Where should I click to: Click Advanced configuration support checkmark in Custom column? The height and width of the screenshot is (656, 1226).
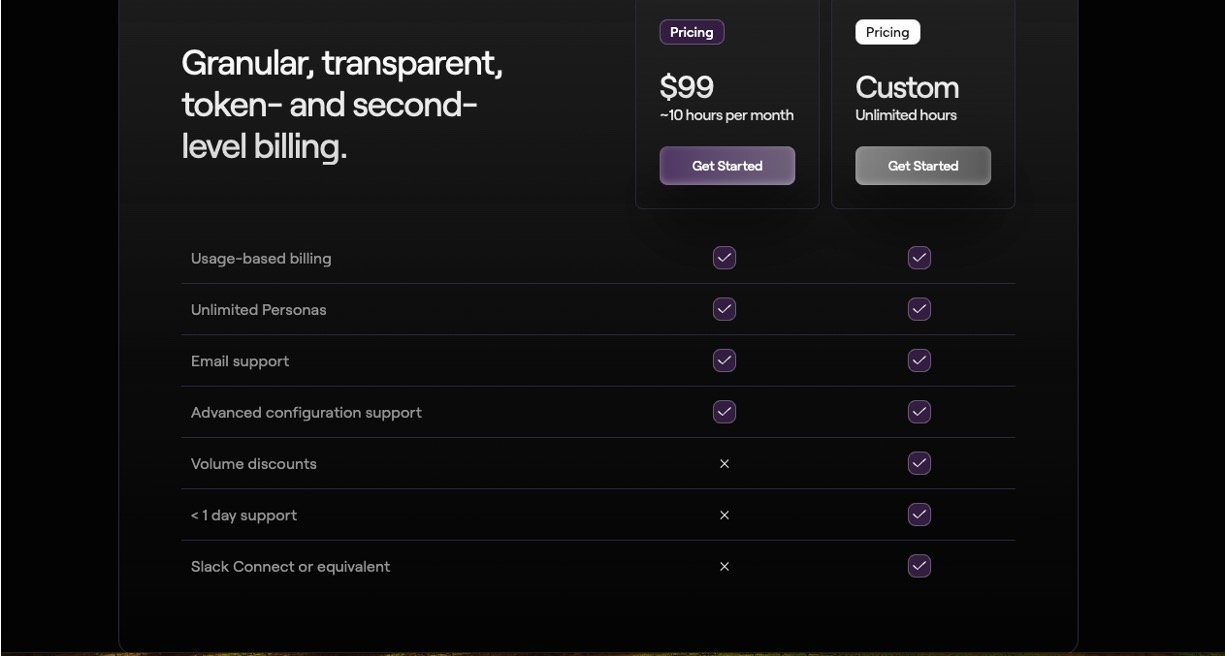(x=920, y=412)
